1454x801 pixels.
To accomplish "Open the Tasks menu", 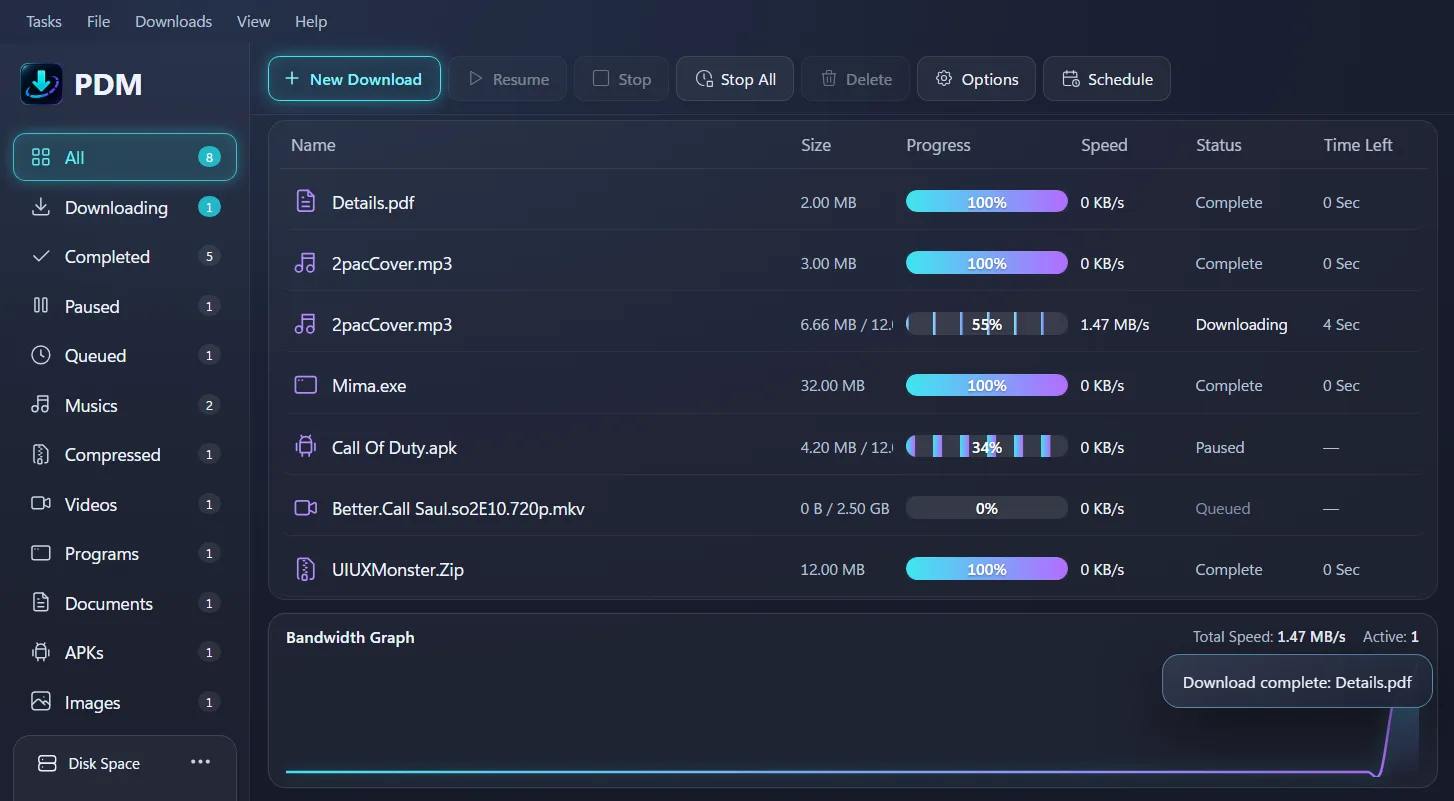I will (44, 21).
